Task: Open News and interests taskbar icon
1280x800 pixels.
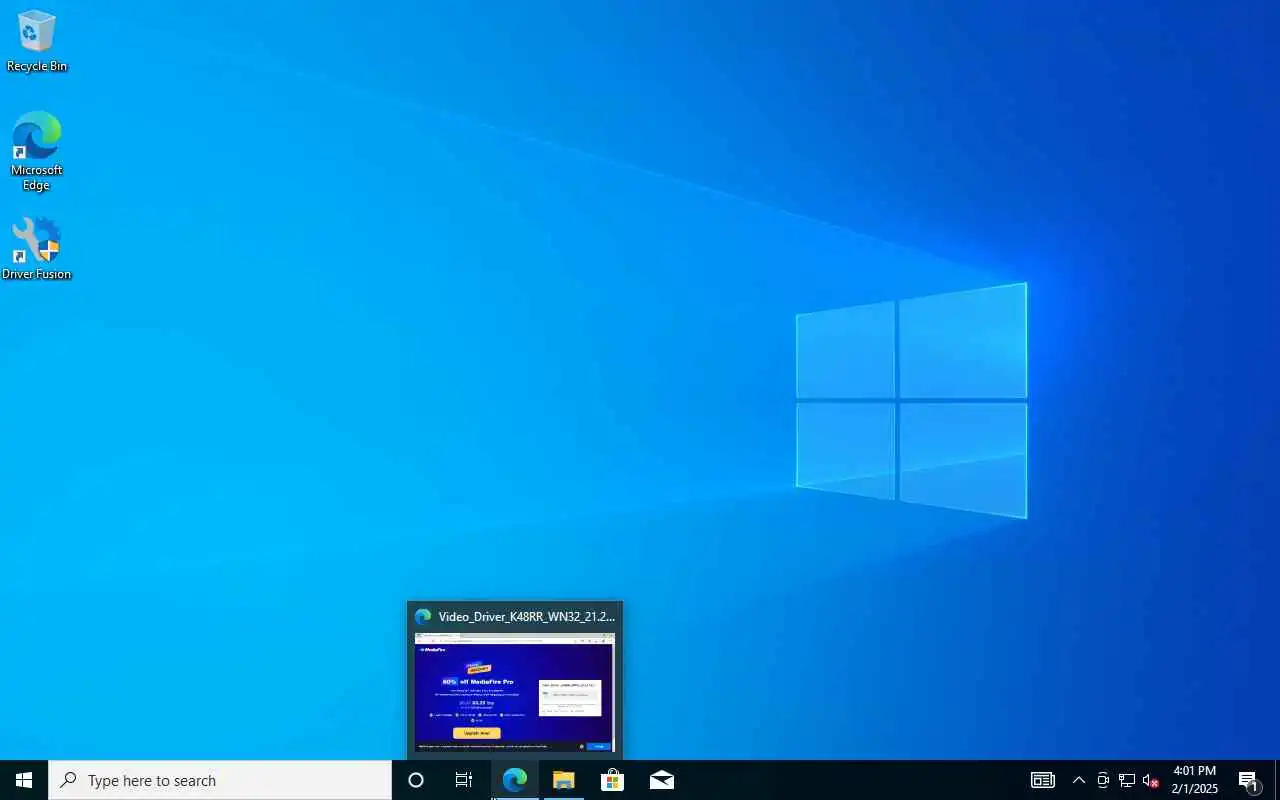Action: (x=1043, y=780)
